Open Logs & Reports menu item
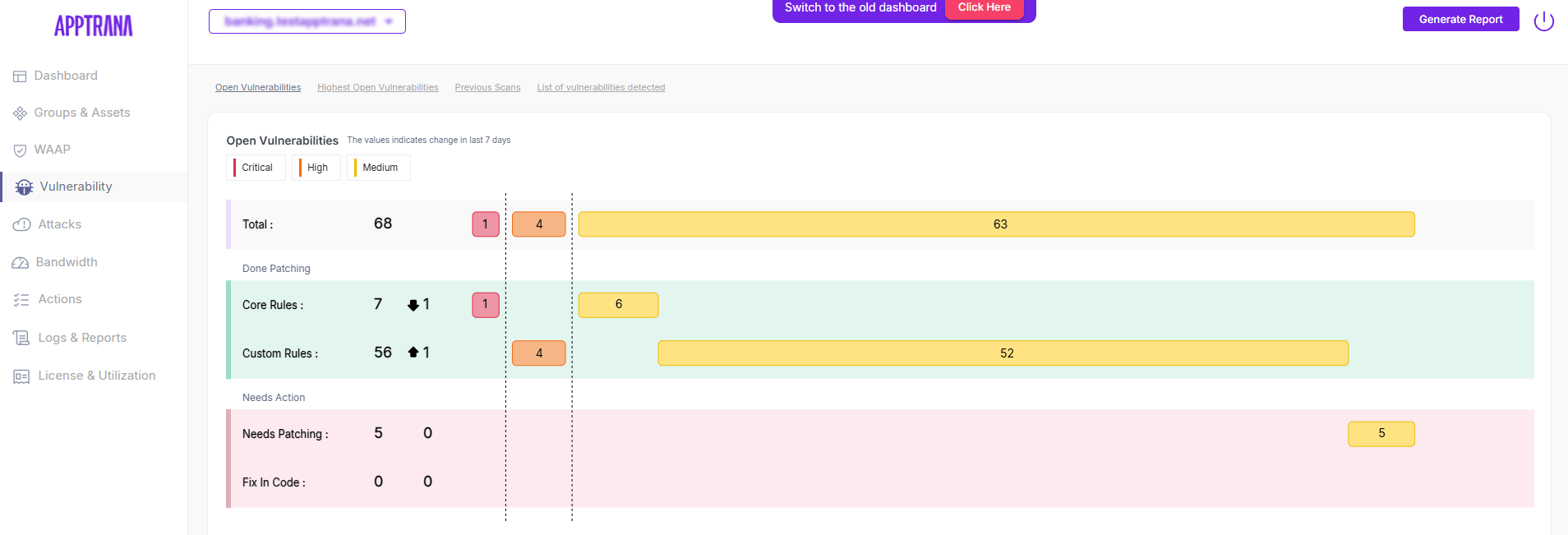Screen dimensions: 1568x535 pyautogui.click(x=82, y=338)
